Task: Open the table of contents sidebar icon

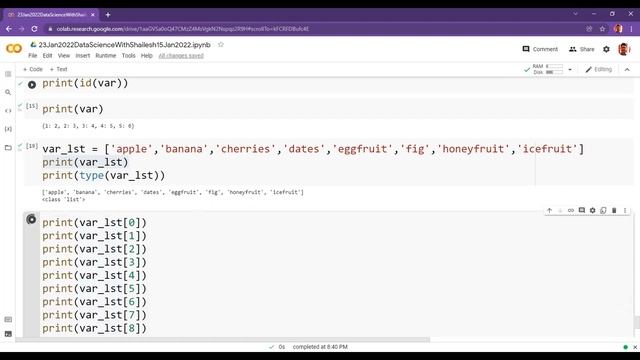Action: coord(8,74)
